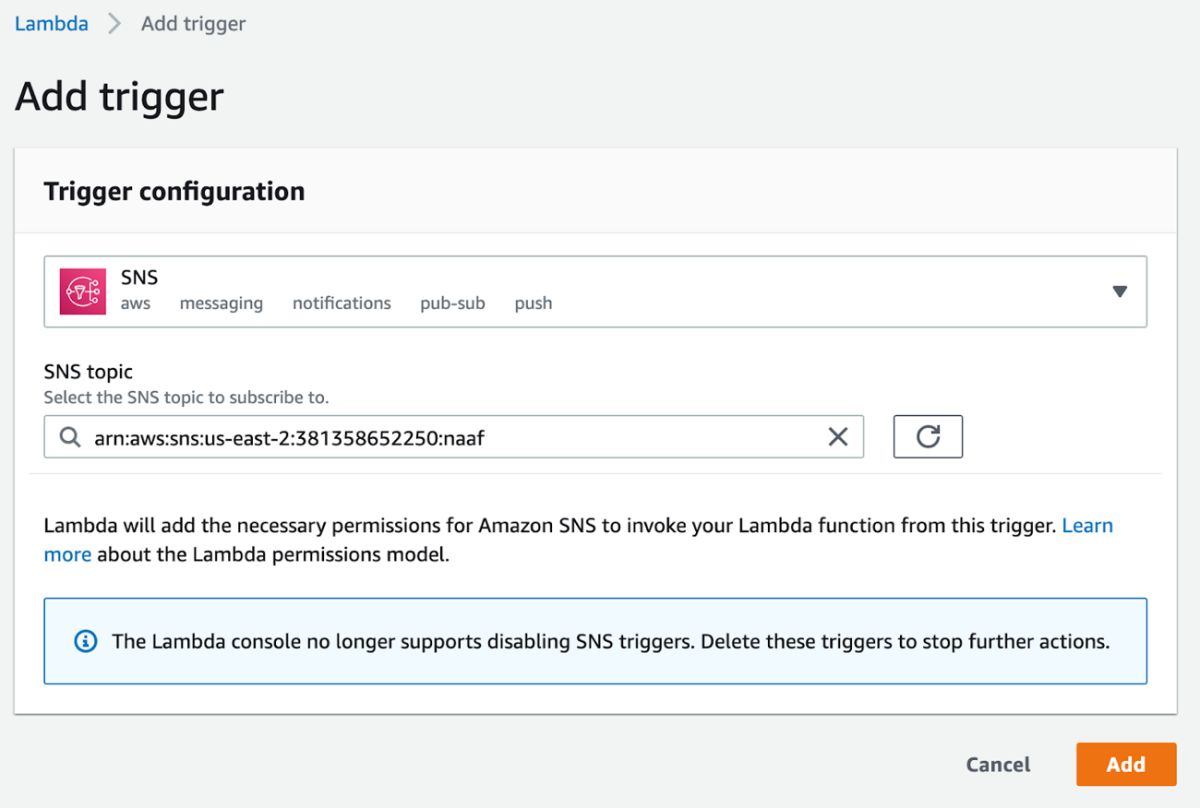Click the push tag under SNS
1200x808 pixels.
click(x=533, y=303)
